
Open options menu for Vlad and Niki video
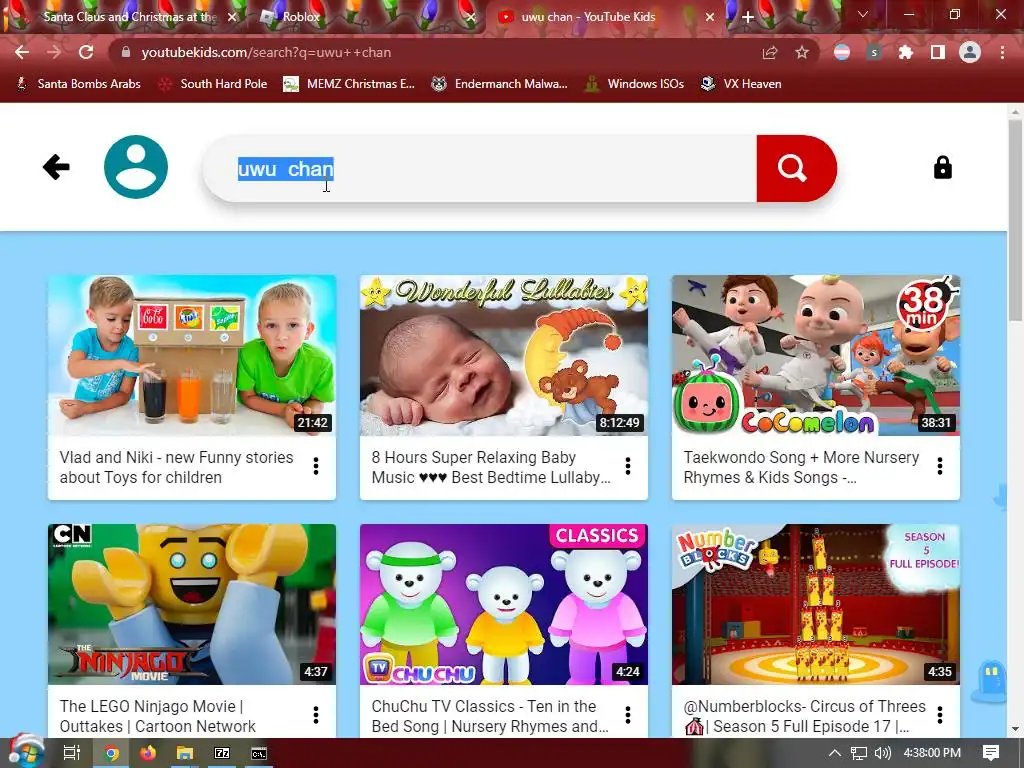click(316, 466)
